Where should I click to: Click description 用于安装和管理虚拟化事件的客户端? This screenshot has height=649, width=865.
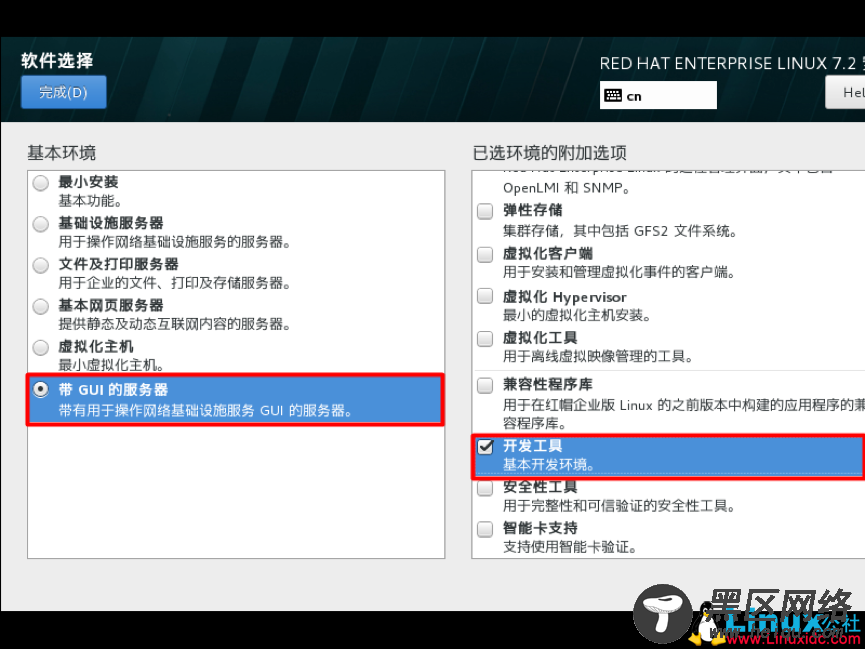pyautogui.click(x=618, y=272)
